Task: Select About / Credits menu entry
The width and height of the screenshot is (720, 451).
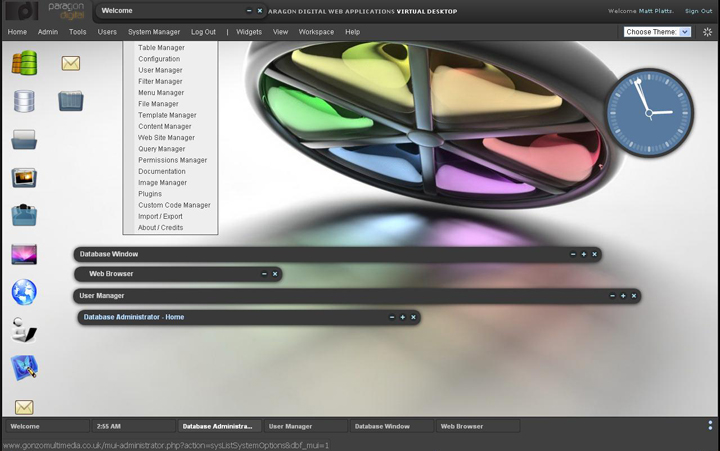Action: coord(161,228)
